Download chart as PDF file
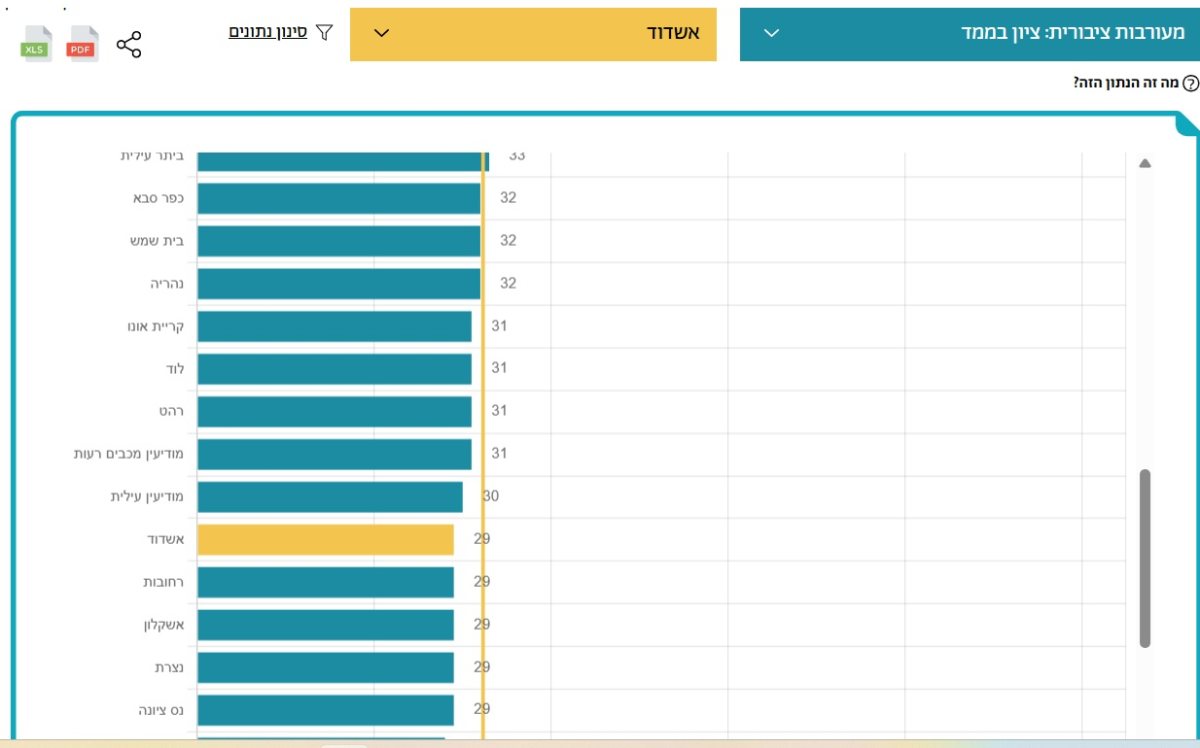Image resolution: width=1200 pixels, height=748 pixels. 82,45
